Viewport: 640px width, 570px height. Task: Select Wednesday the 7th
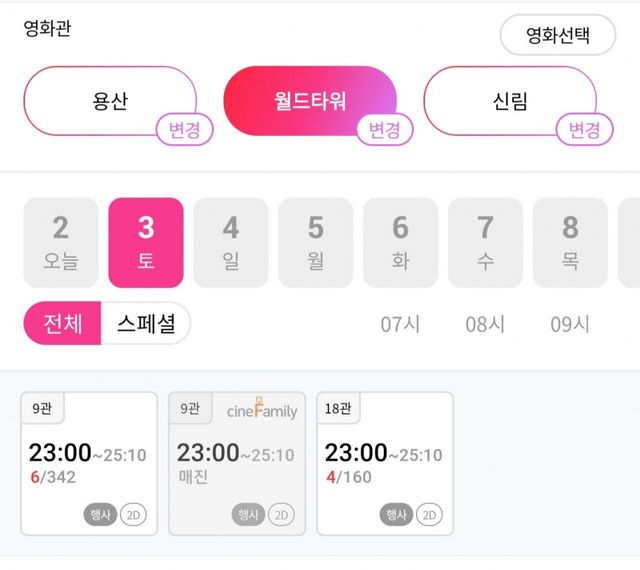tap(486, 242)
